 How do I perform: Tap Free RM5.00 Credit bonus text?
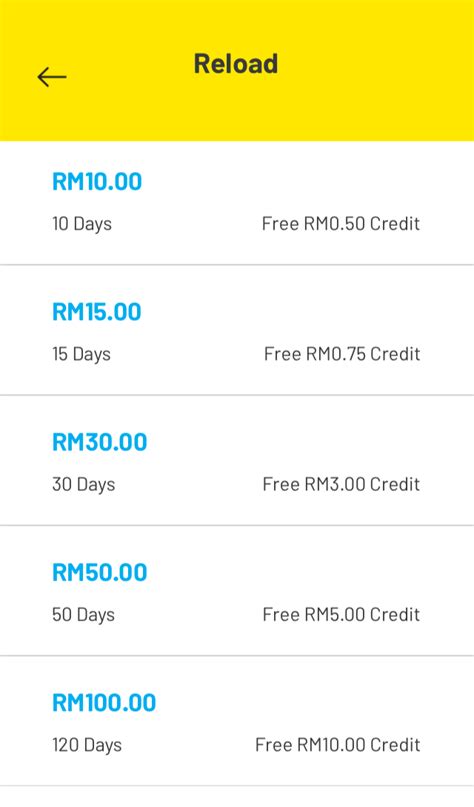pyautogui.click(x=341, y=614)
